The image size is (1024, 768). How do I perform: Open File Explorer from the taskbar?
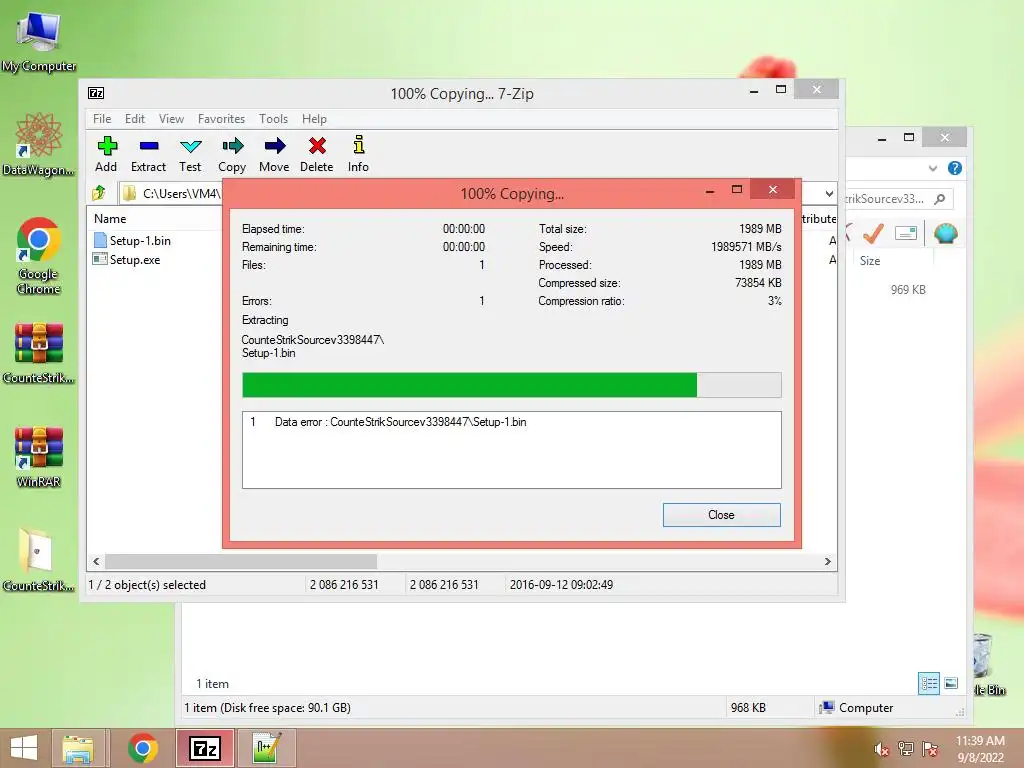click(x=78, y=748)
